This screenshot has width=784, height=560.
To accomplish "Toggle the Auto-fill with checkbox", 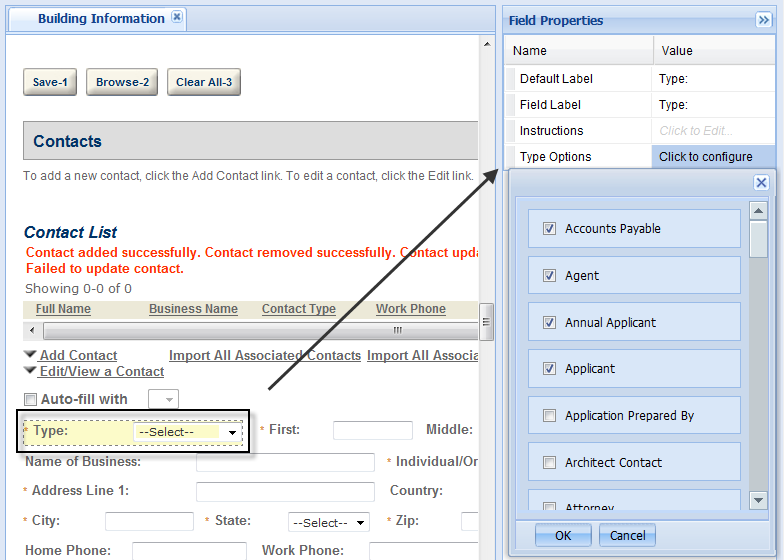I will 31,400.
